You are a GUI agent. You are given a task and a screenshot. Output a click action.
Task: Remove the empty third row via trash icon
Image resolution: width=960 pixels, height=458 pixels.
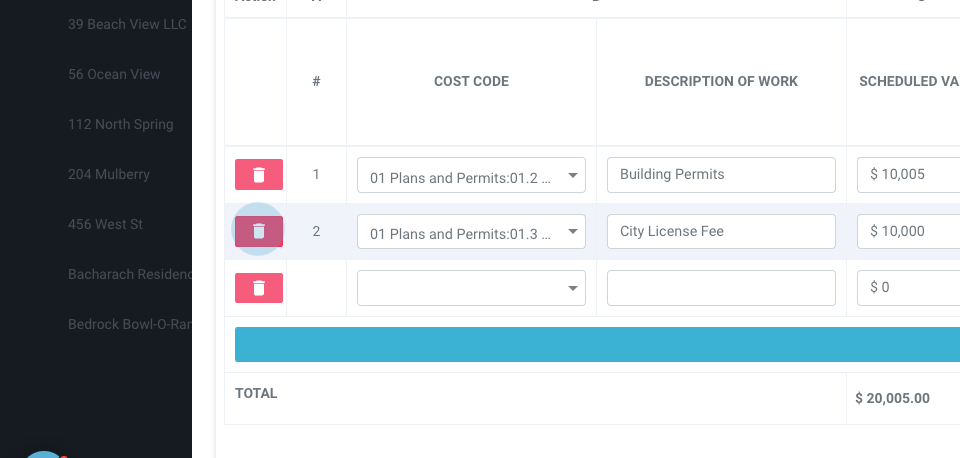[x=259, y=288]
